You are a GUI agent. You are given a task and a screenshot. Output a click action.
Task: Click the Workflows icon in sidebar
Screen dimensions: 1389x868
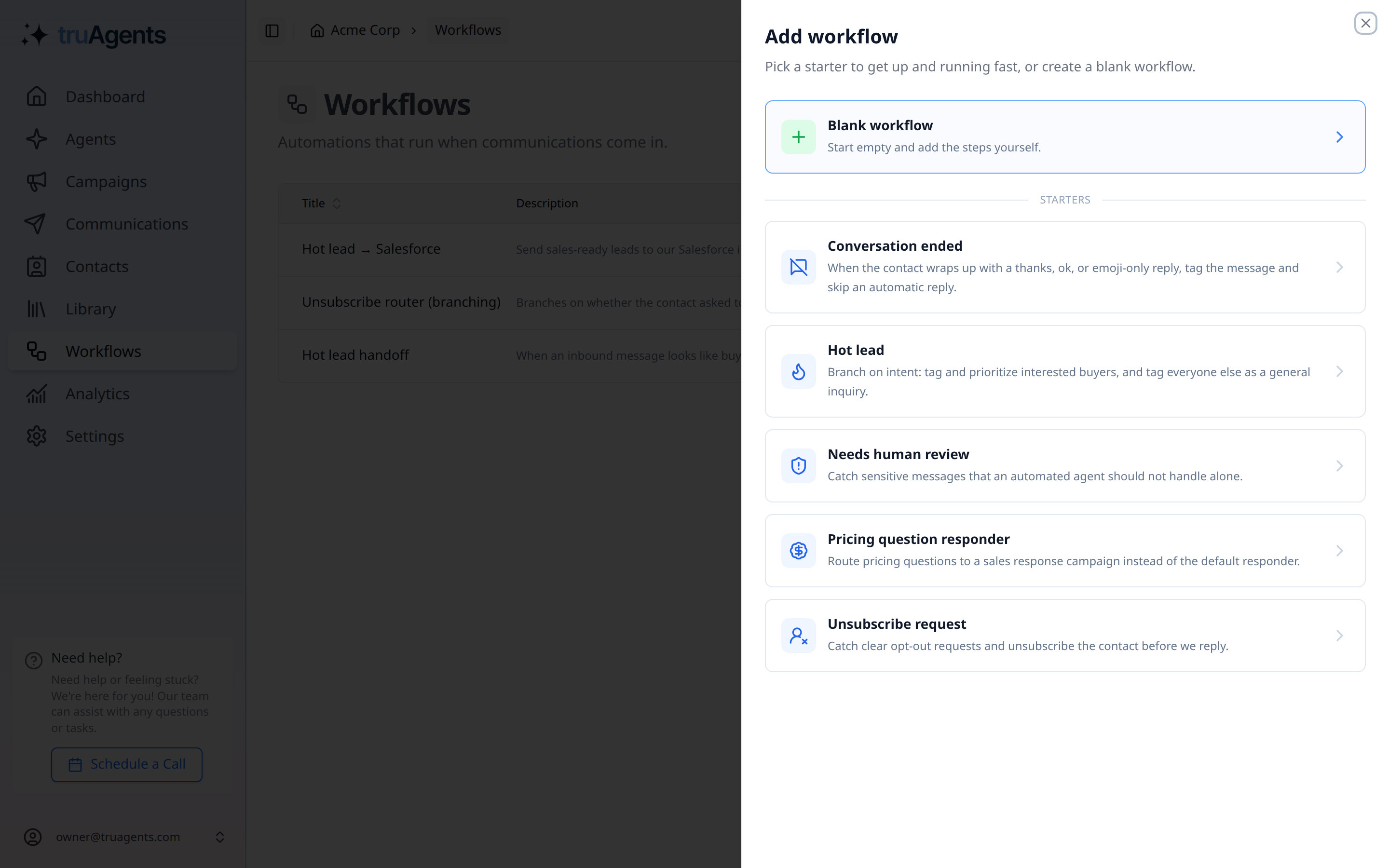pyautogui.click(x=37, y=352)
